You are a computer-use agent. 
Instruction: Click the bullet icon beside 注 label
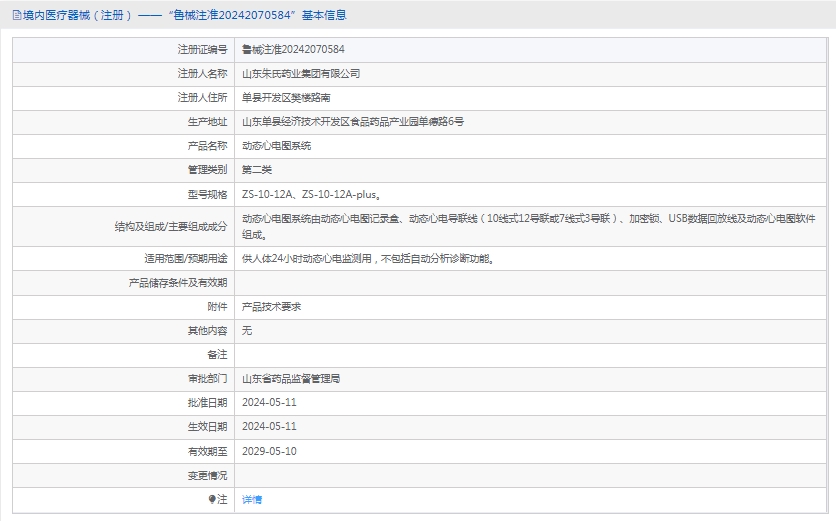(212, 499)
